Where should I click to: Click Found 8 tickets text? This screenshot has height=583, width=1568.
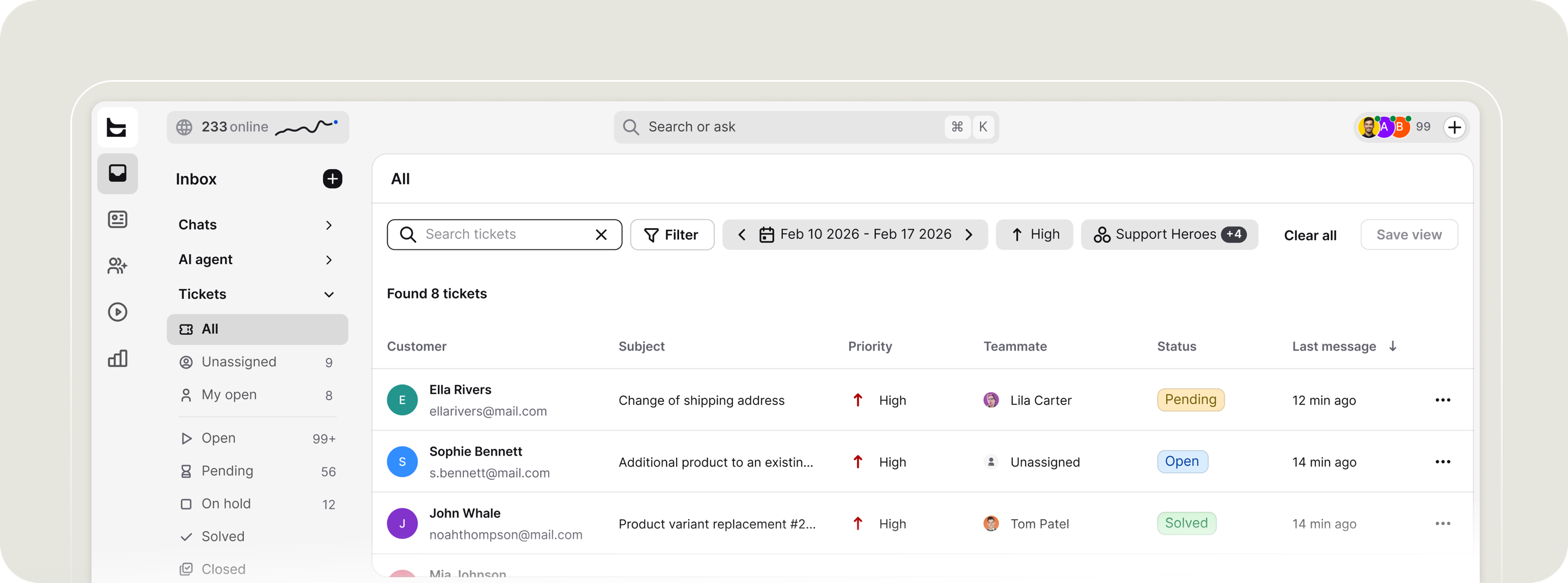click(x=437, y=294)
